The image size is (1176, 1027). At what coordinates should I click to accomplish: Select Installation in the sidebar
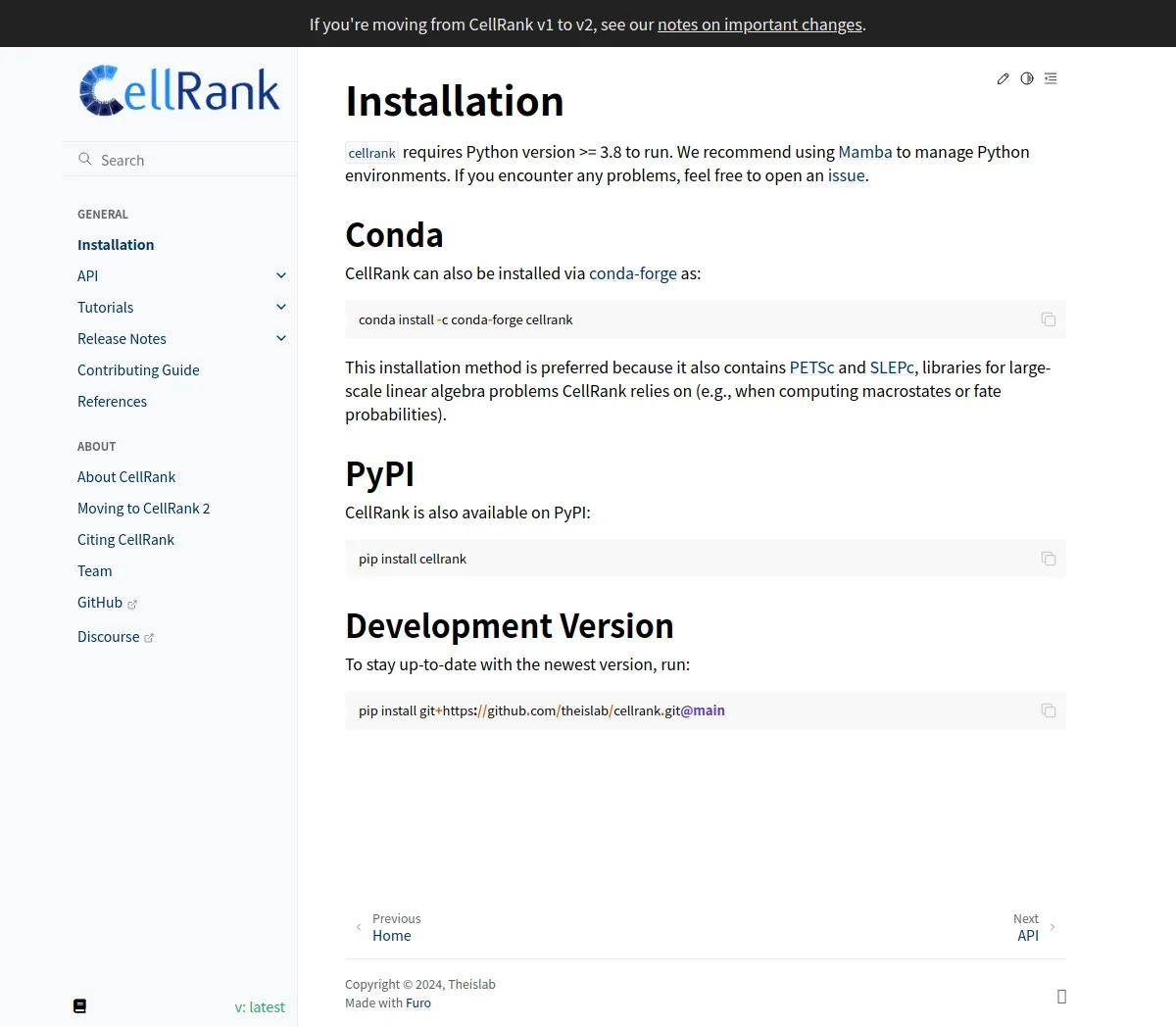[x=116, y=245]
